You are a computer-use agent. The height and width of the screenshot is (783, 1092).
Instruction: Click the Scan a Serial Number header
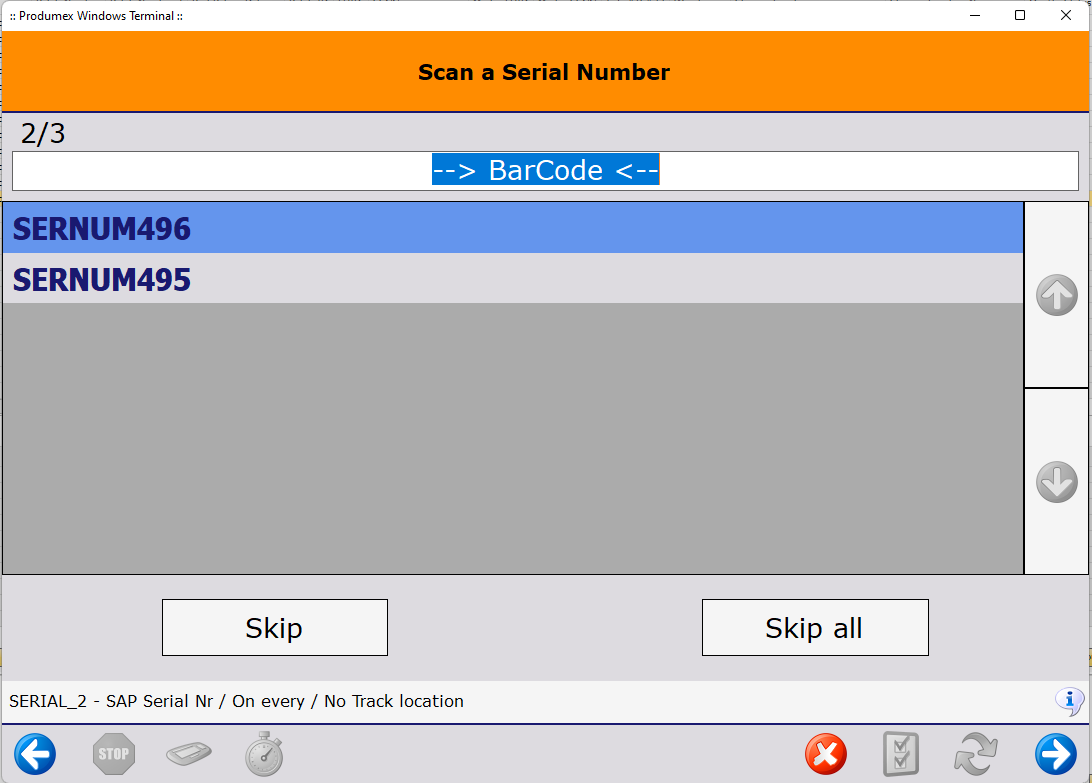(544, 72)
